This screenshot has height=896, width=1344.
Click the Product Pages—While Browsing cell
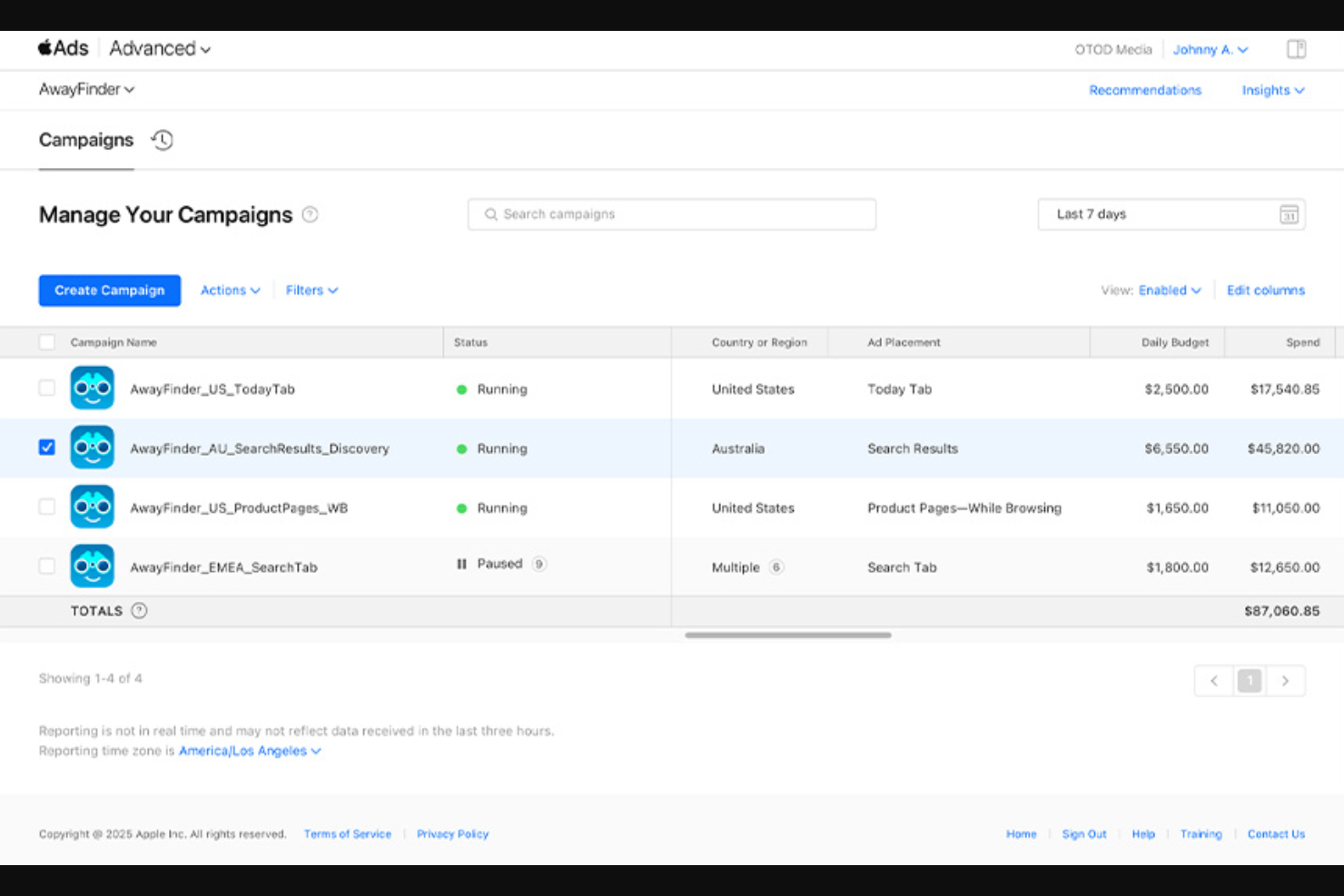point(964,508)
